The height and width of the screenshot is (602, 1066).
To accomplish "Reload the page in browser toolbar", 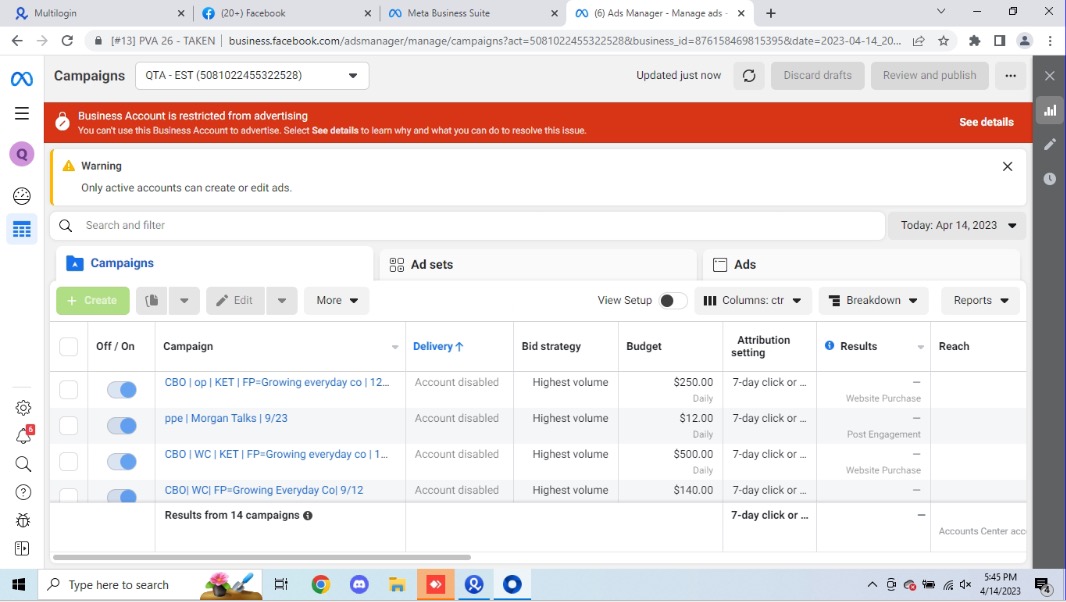I will (67, 41).
